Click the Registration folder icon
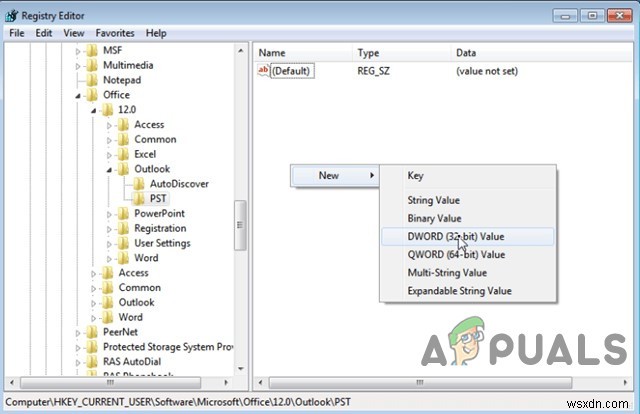Screen dimensions: 640x414 pos(123,228)
